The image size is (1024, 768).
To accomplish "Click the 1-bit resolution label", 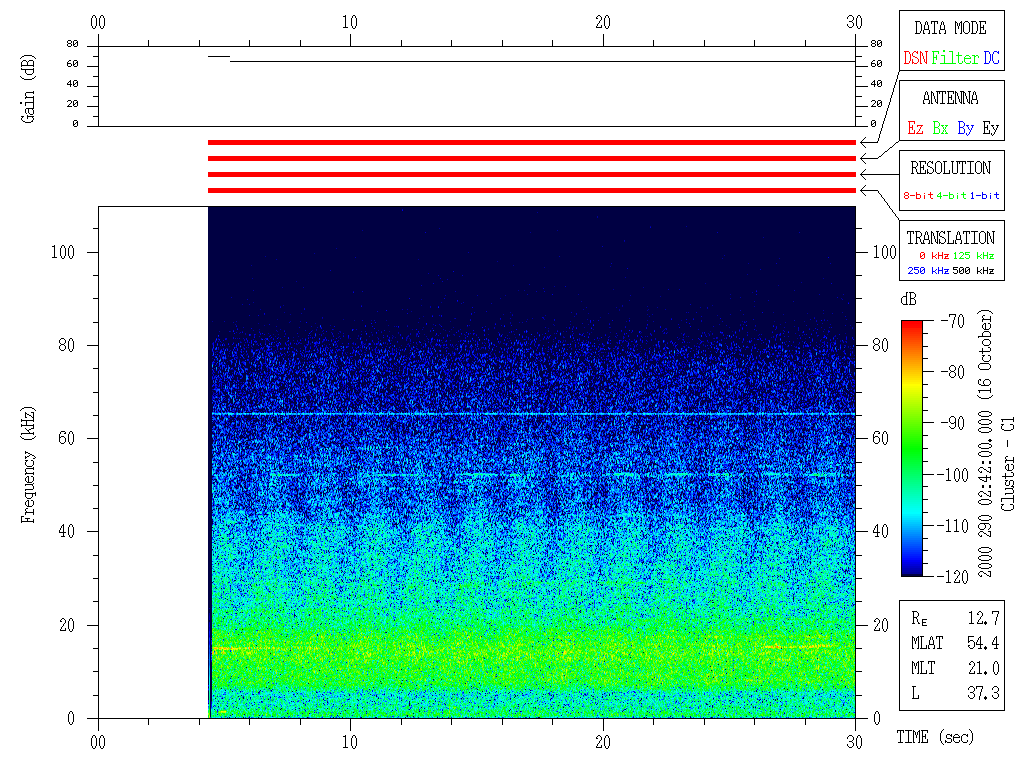I will [x=984, y=196].
